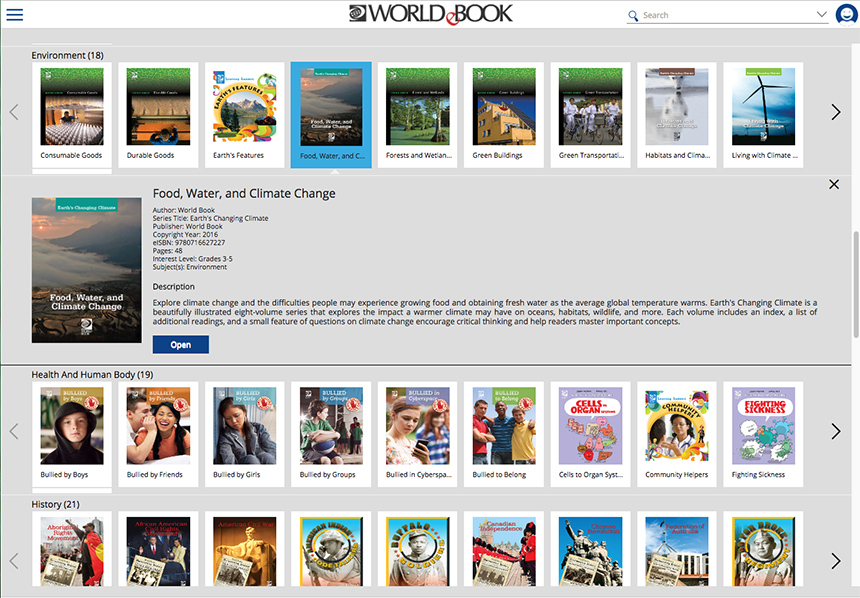Image resolution: width=860 pixels, height=598 pixels.
Task: Click the large Food, Water cover image
Action: coord(87,270)
